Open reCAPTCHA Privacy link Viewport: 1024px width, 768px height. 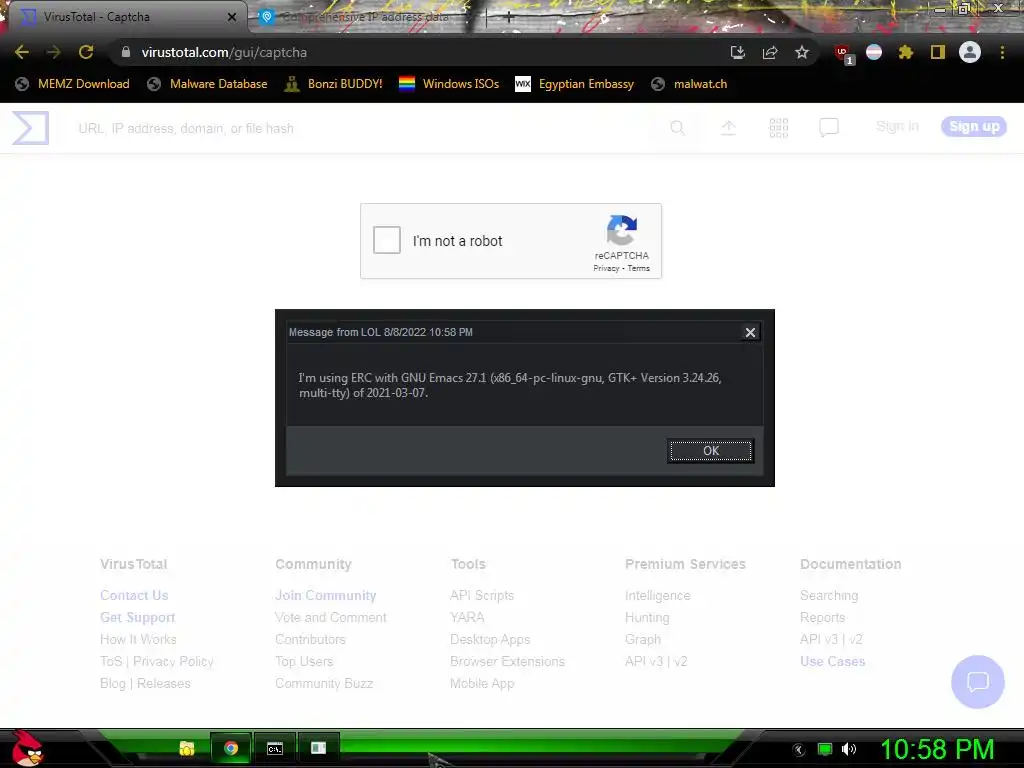coord(605,268)
